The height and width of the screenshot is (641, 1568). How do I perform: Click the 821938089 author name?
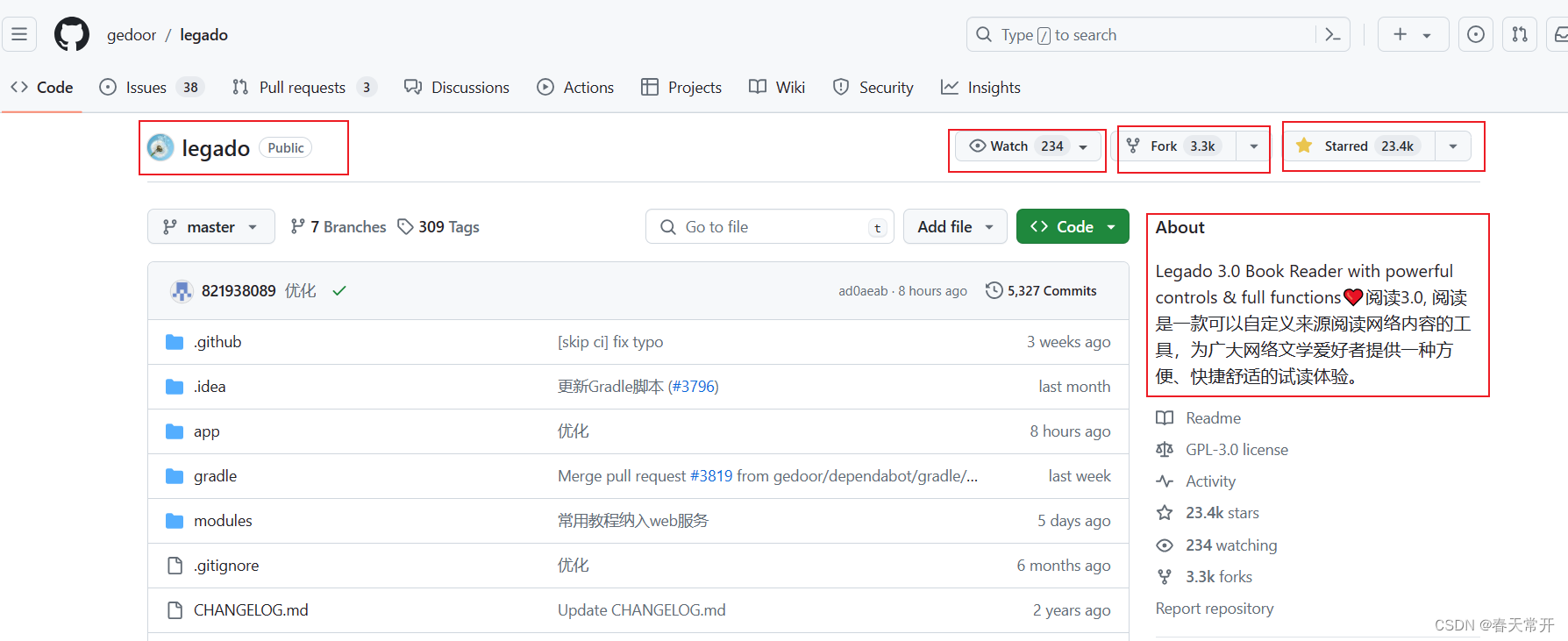click(x=239, y=291)
